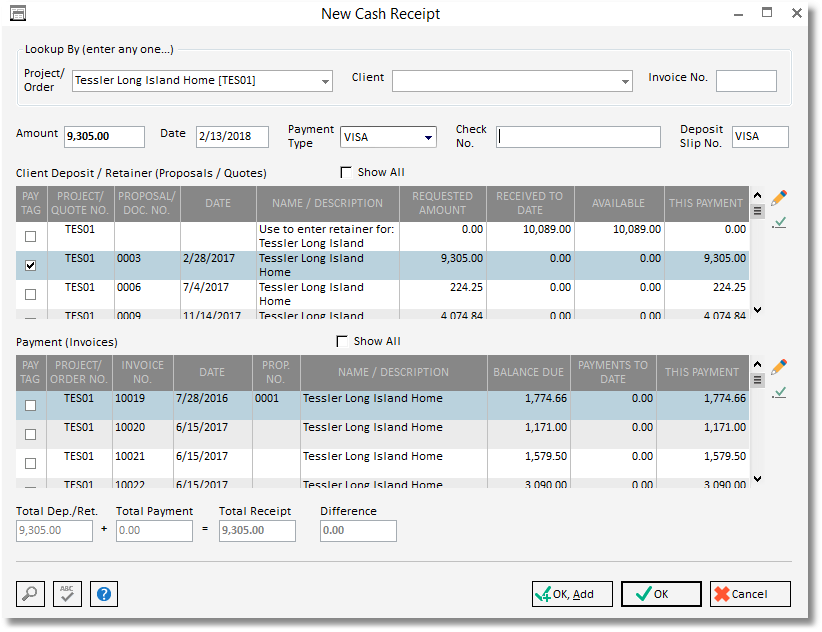This screenshot has width=822, height=632.
Task: Open the search magnifier button
Action: [x=30, y=594]
